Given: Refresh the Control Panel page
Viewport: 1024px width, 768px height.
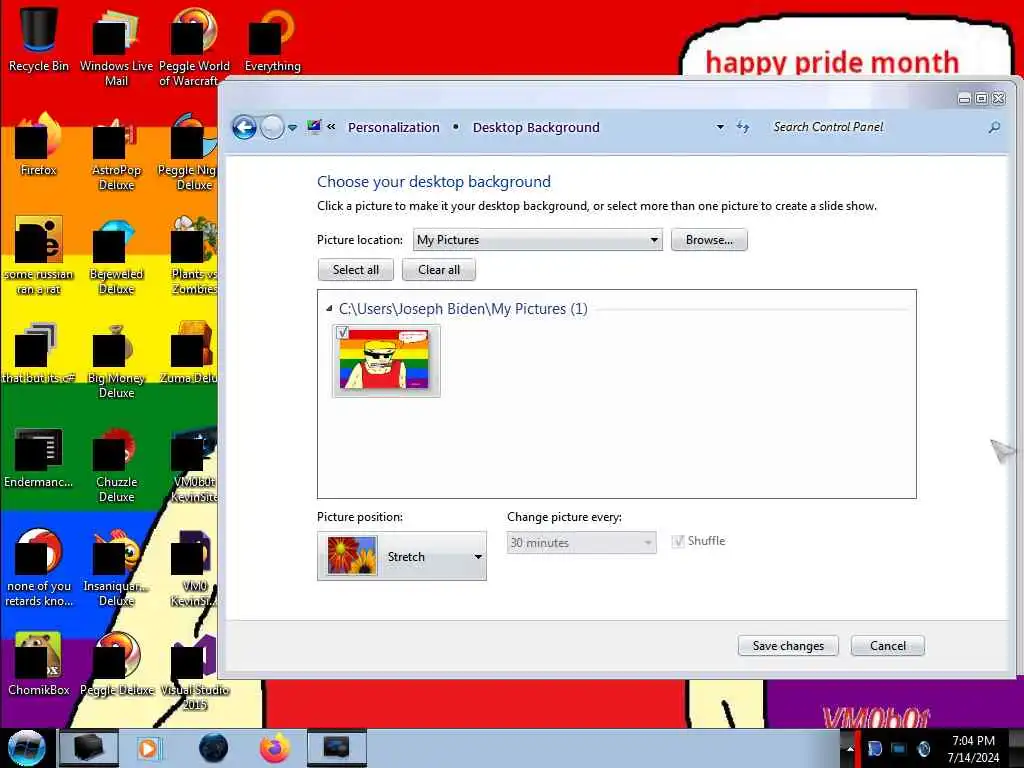Looking at the screenshot, I should click(x=743, y=127).
